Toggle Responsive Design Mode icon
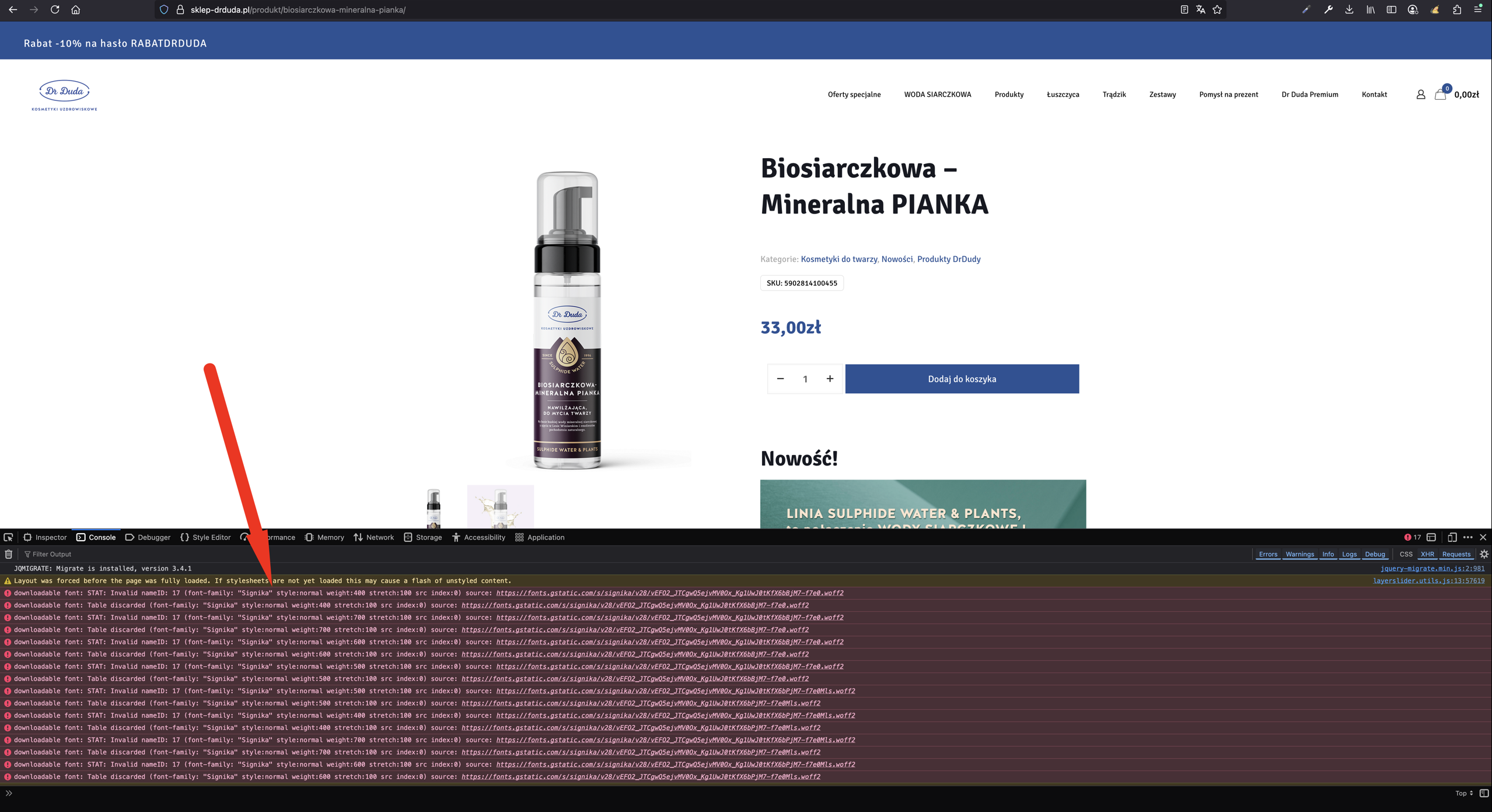 coord(1452,537)
